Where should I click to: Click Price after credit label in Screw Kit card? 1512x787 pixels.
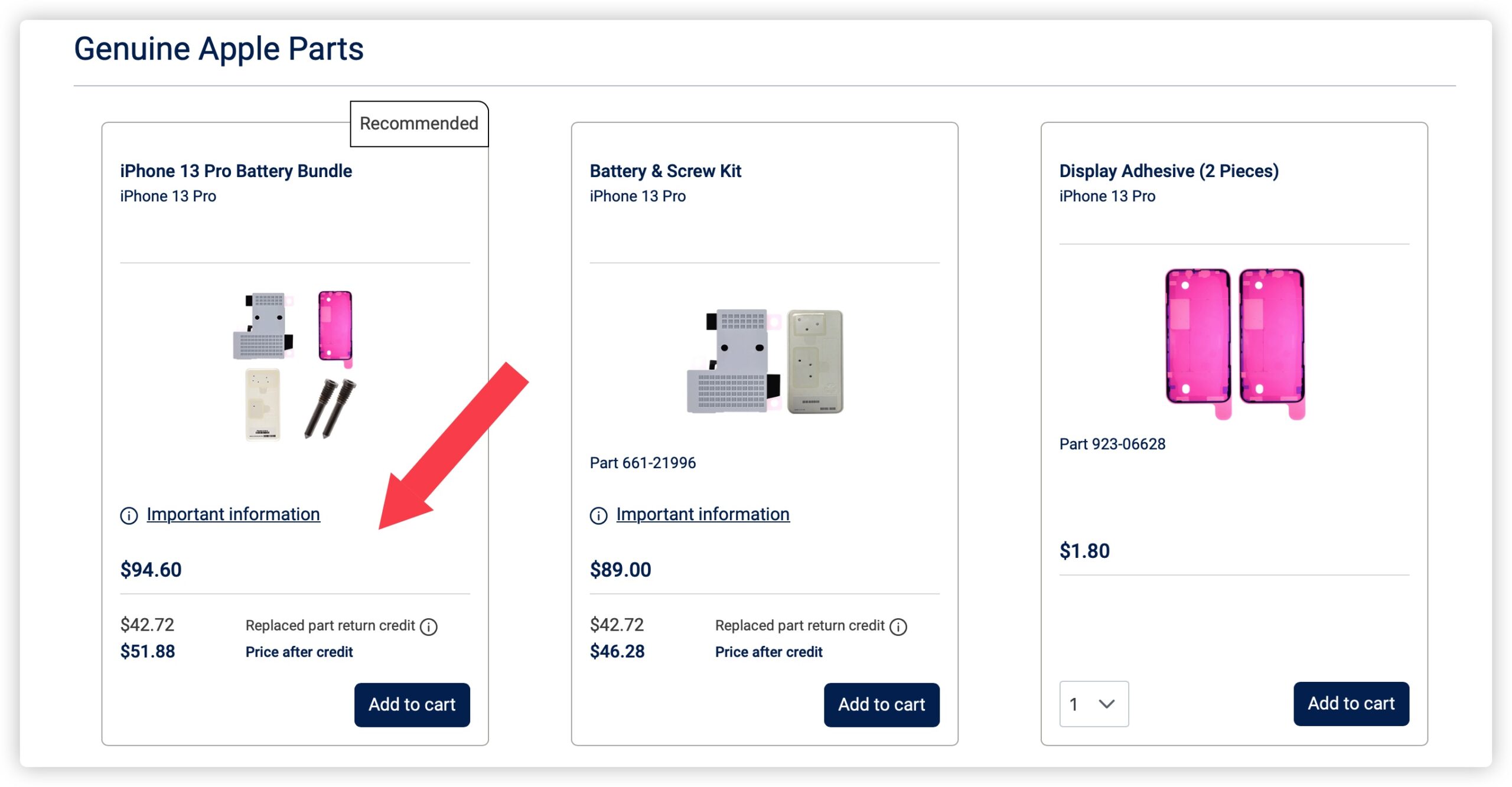(768, 652)
